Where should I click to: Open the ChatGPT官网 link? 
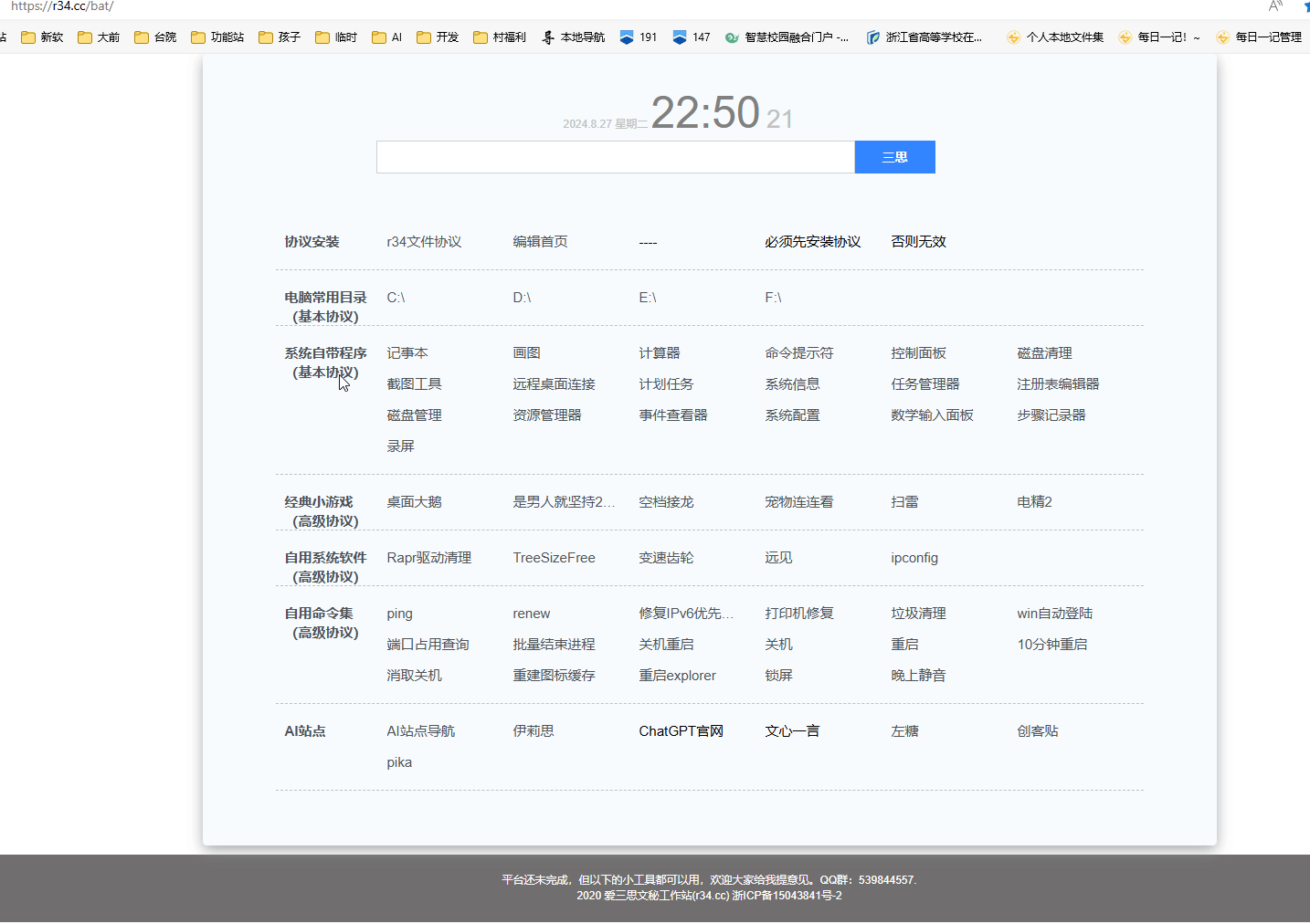coord(681,731)
